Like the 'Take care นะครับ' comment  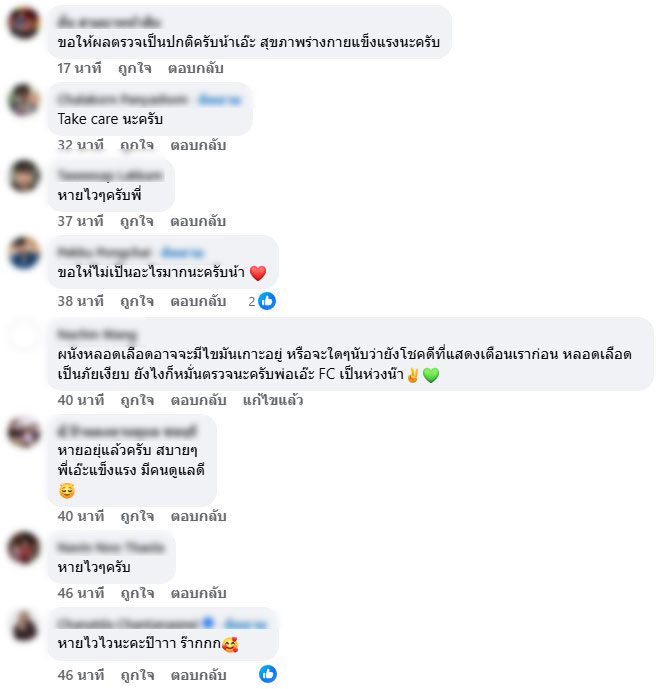pyautogui.click(x=137, y=145)
